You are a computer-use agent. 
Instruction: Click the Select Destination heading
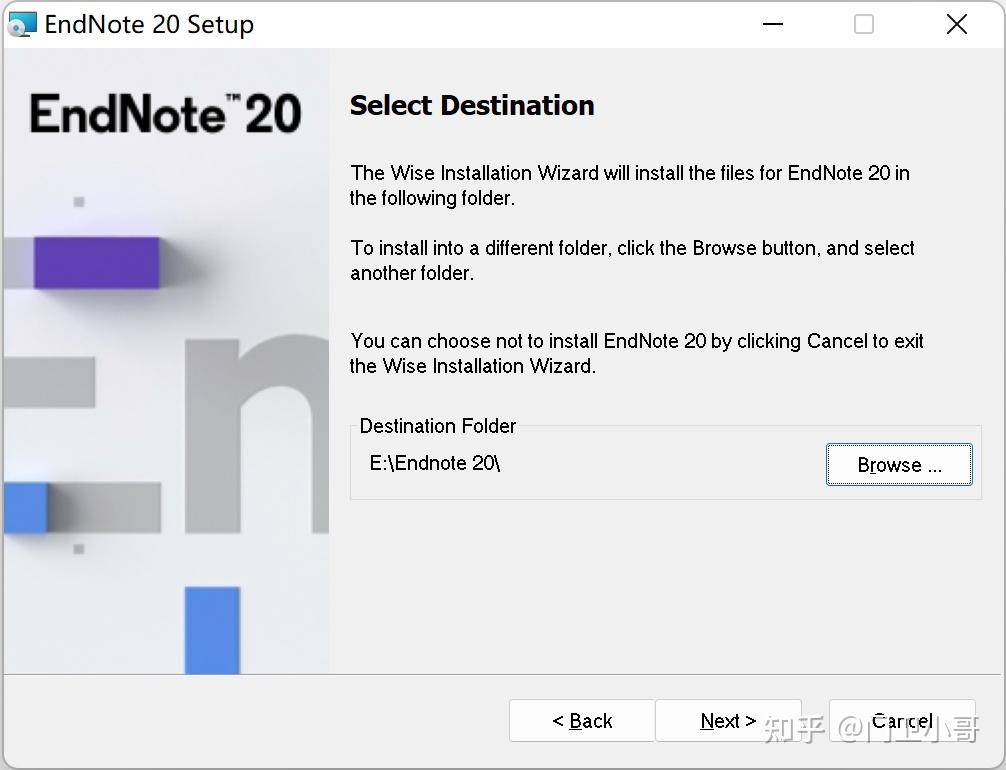[x=471, y=105]
